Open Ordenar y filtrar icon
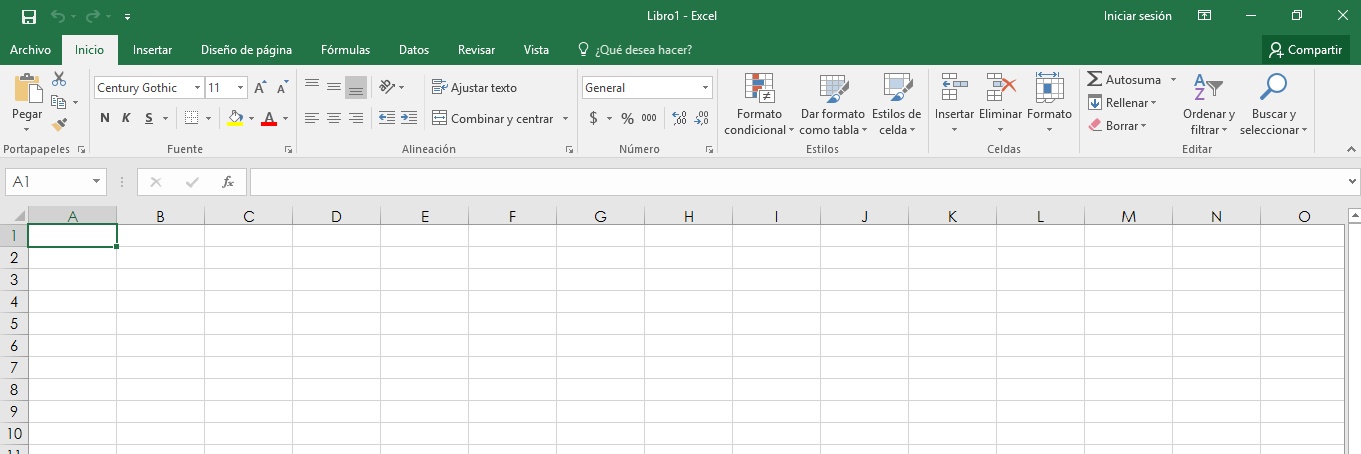The image size is (1361, 454). pyautogui.click(x=1208, y=88)
